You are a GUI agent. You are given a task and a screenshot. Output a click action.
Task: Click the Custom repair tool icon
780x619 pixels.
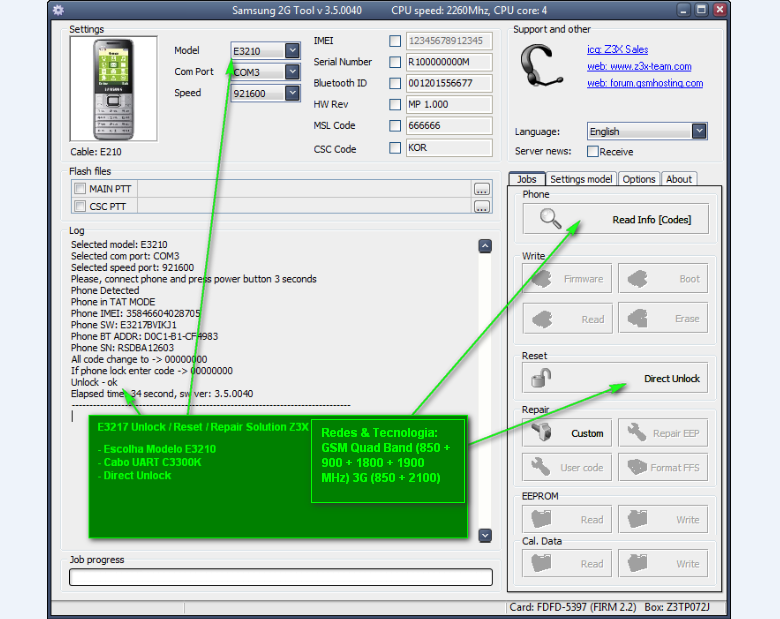pyautogui.click(x=541, y=433)
